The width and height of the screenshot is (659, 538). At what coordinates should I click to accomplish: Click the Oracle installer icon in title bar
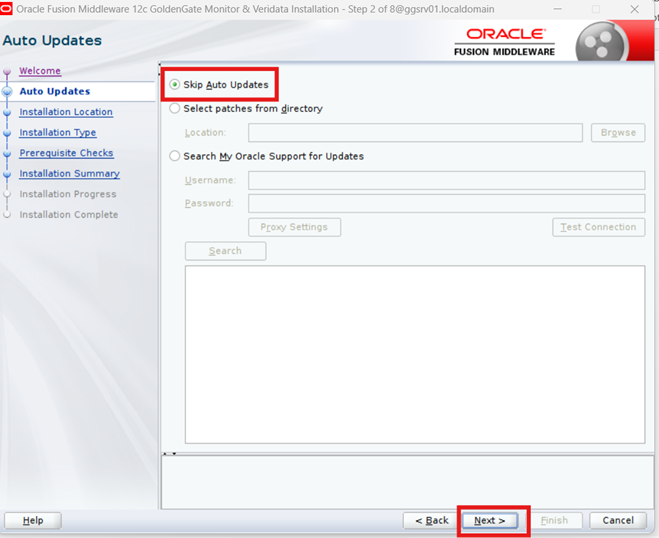7,9
